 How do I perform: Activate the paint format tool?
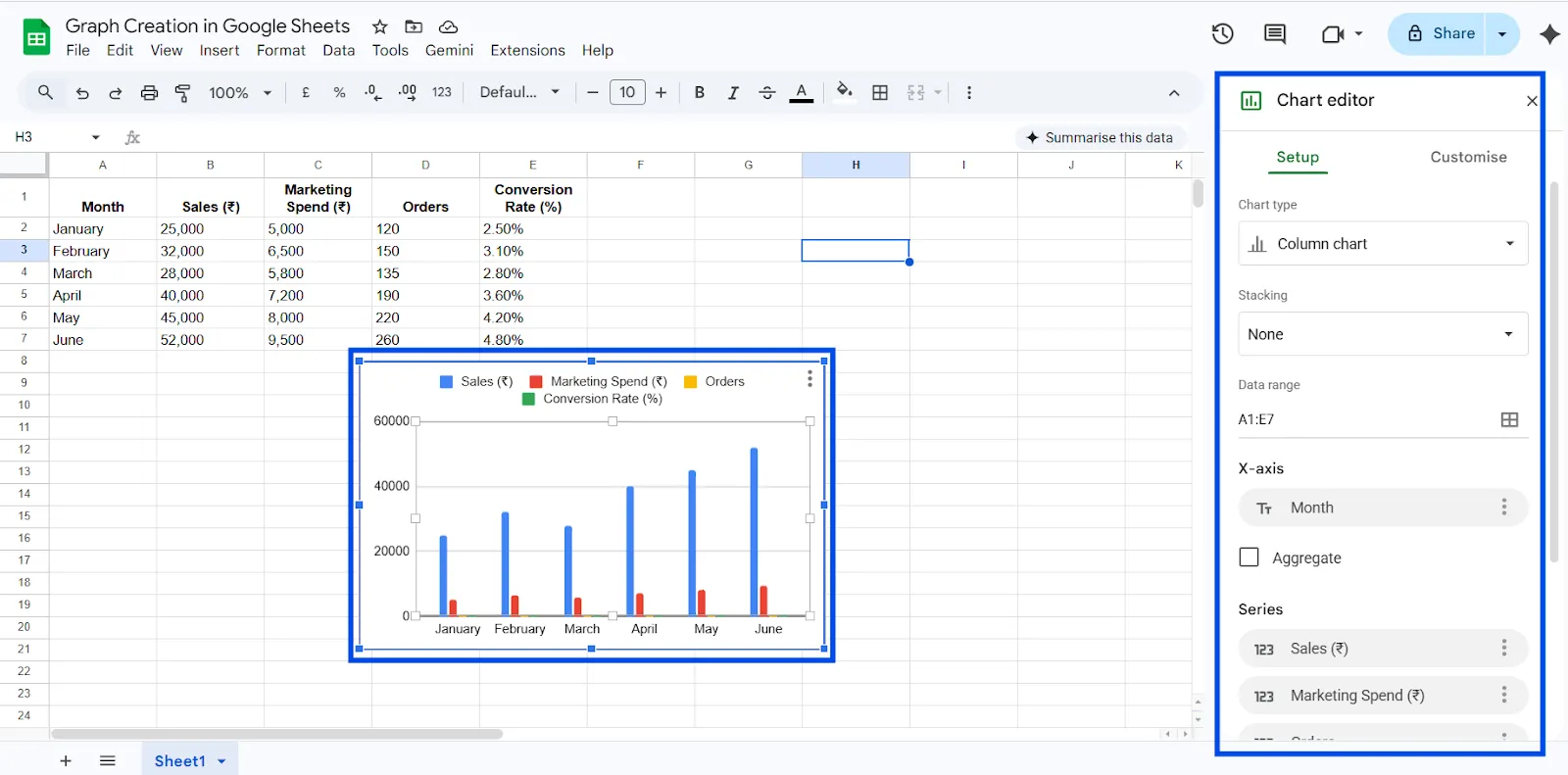pyautogui.click(x=182, y=93)
